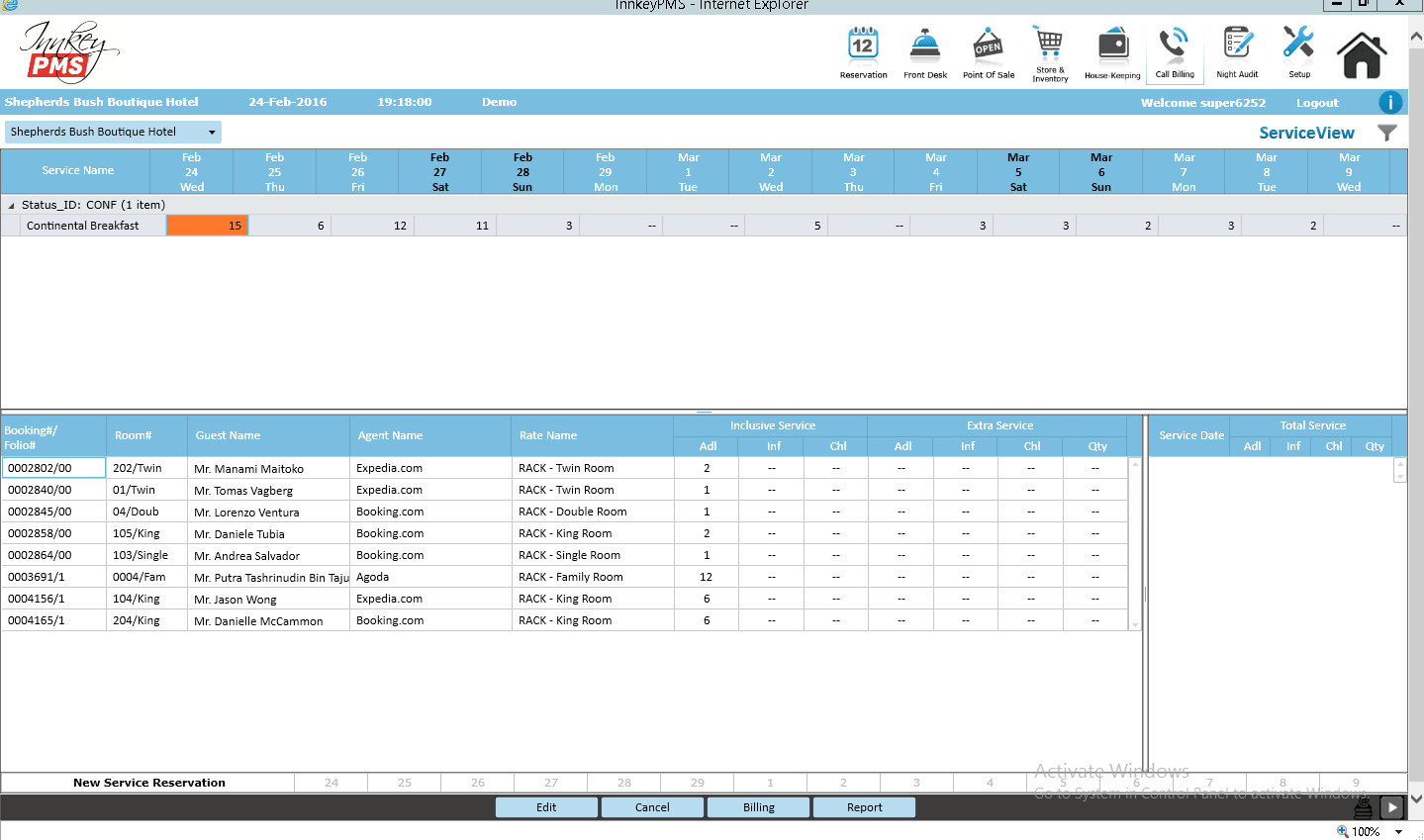Viewport: 1424px width, 840px height.
Task: Open Call Billing phone icon
Action: [x=1175, y=52]
